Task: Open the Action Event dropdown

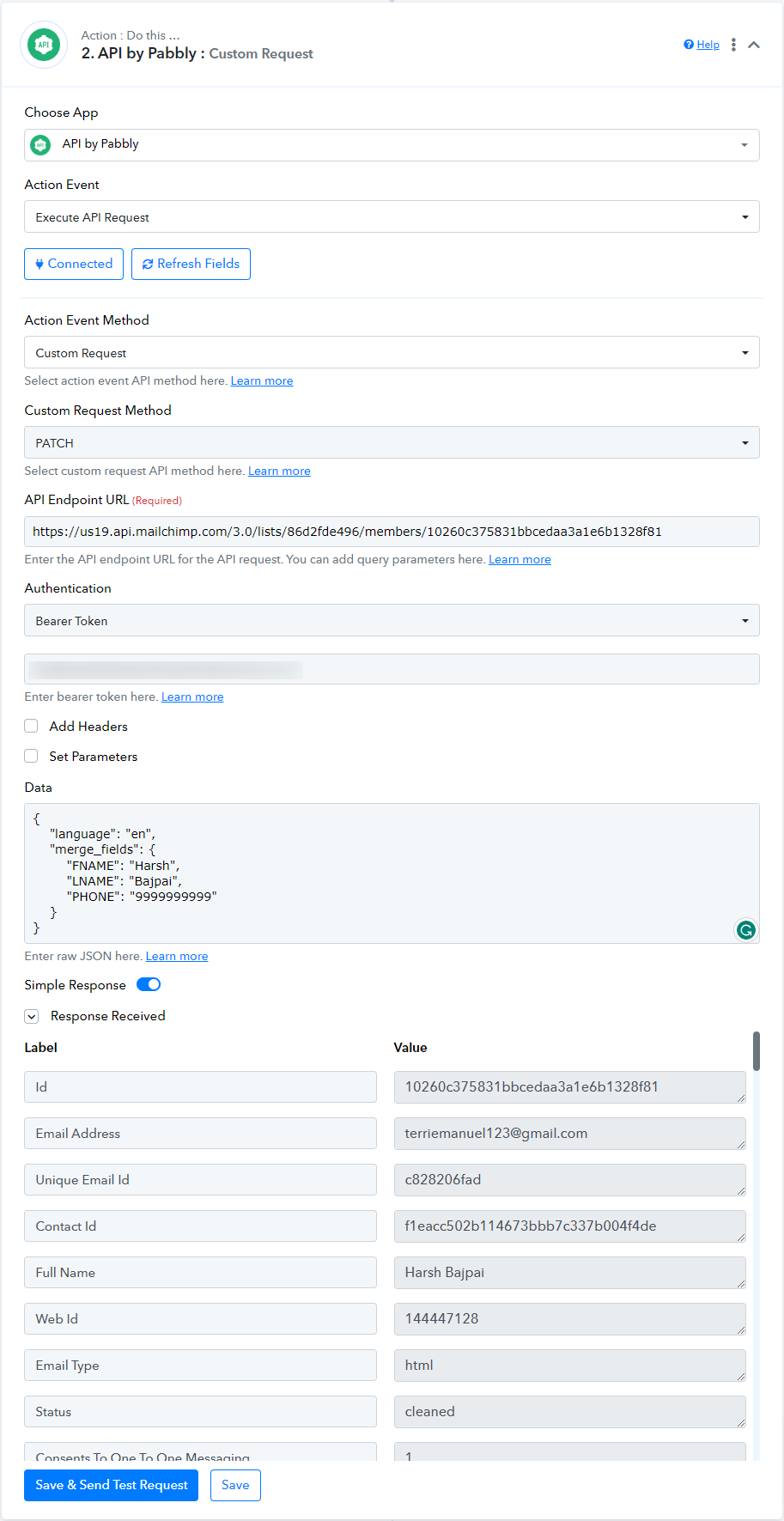Action: [392, 216]
